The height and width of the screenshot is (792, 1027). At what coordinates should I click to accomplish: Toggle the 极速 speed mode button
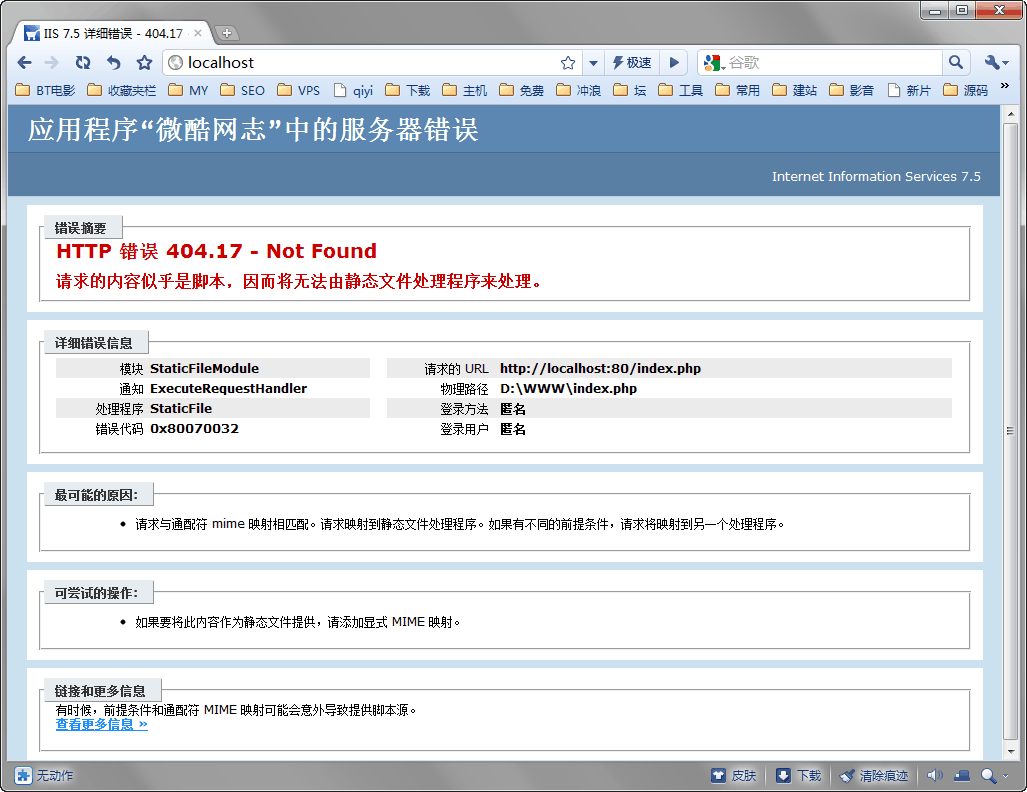pyautogui.click(x=631, y=63)
